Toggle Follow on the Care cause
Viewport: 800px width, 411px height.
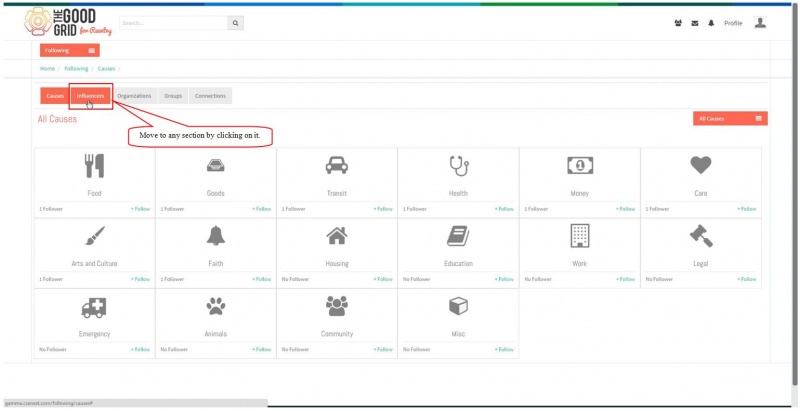click(747, 209)
